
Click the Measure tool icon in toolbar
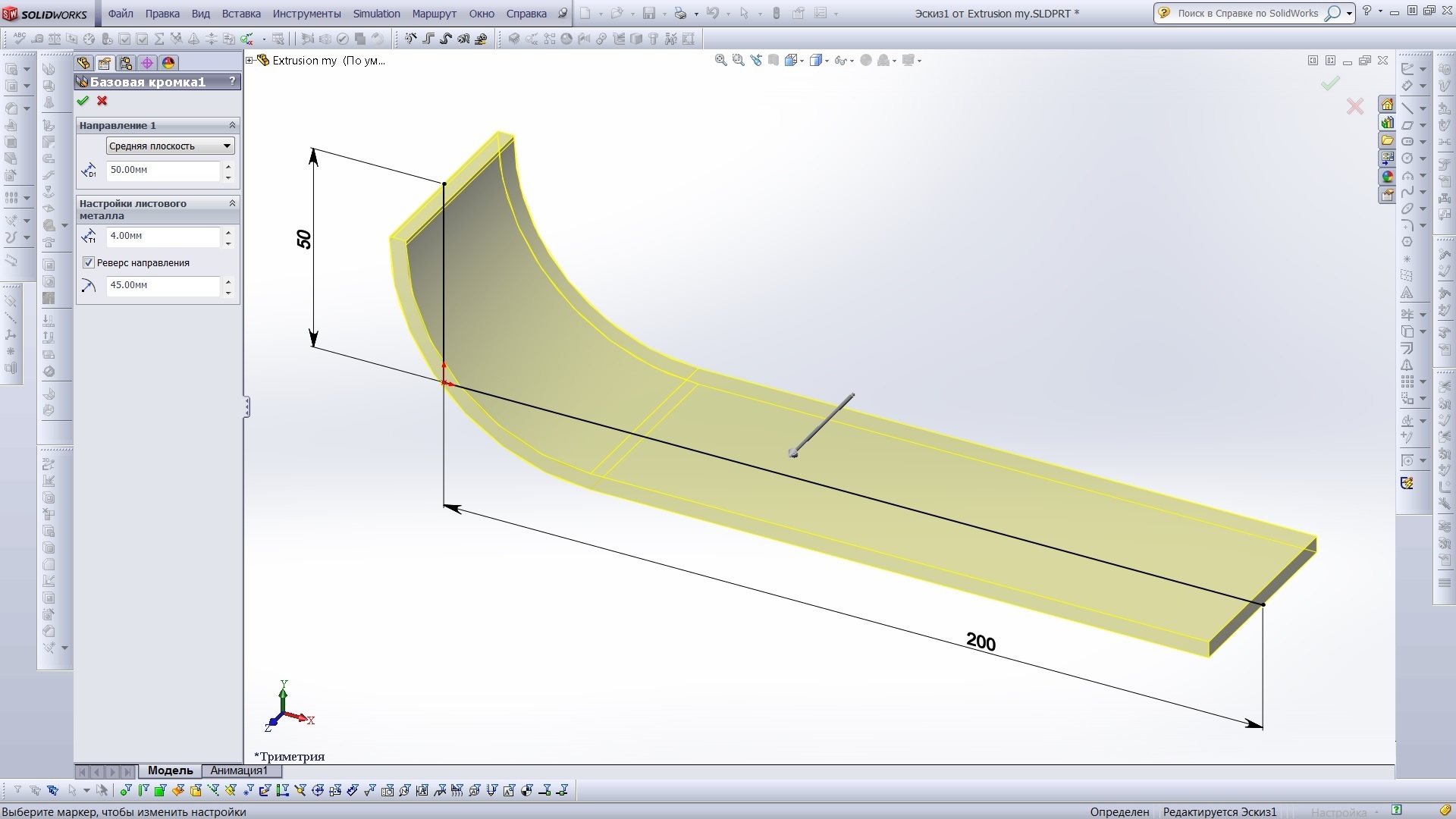coord(37,39)
